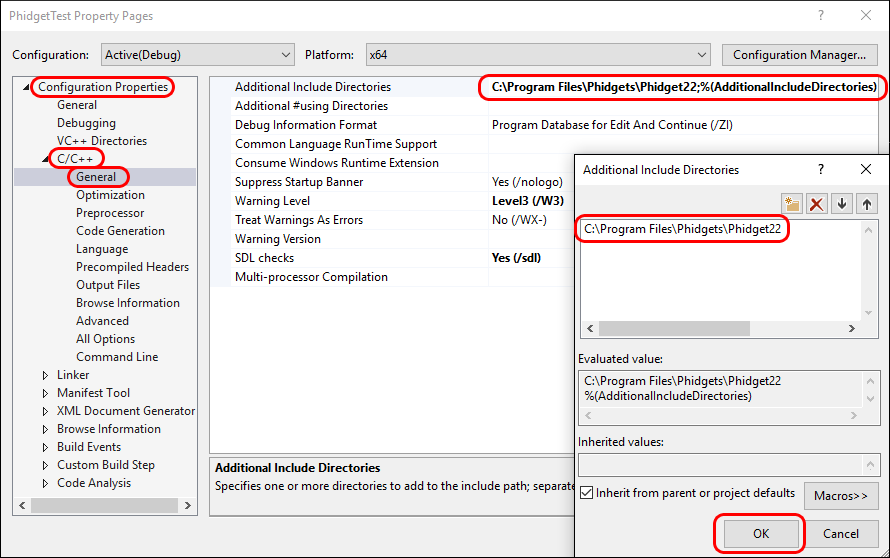890x558 pixels.
Task: Select Preprocessor under C/C++
Action: pos(110,213)
